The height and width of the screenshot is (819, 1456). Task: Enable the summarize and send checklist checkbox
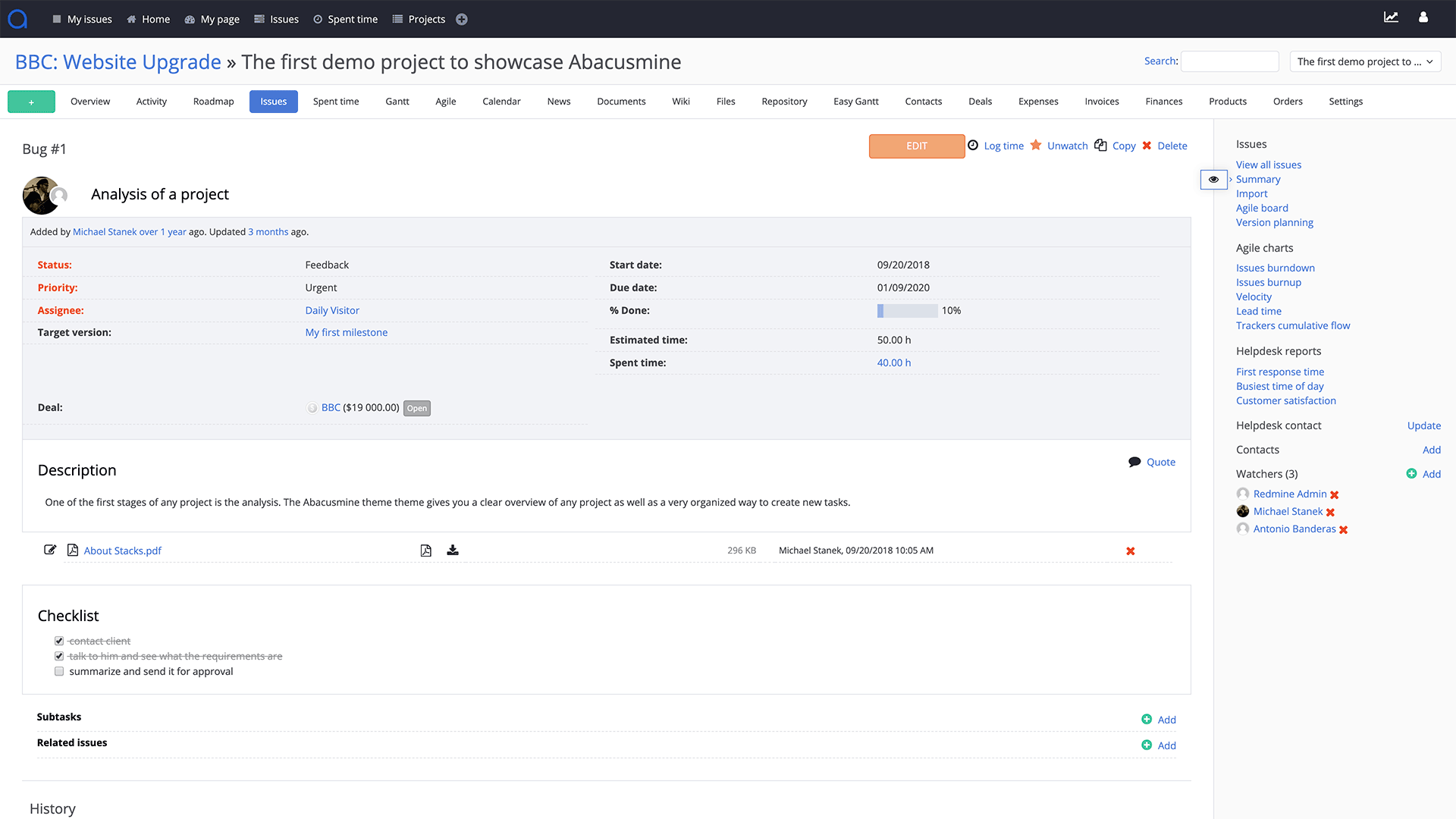point(59,671)
